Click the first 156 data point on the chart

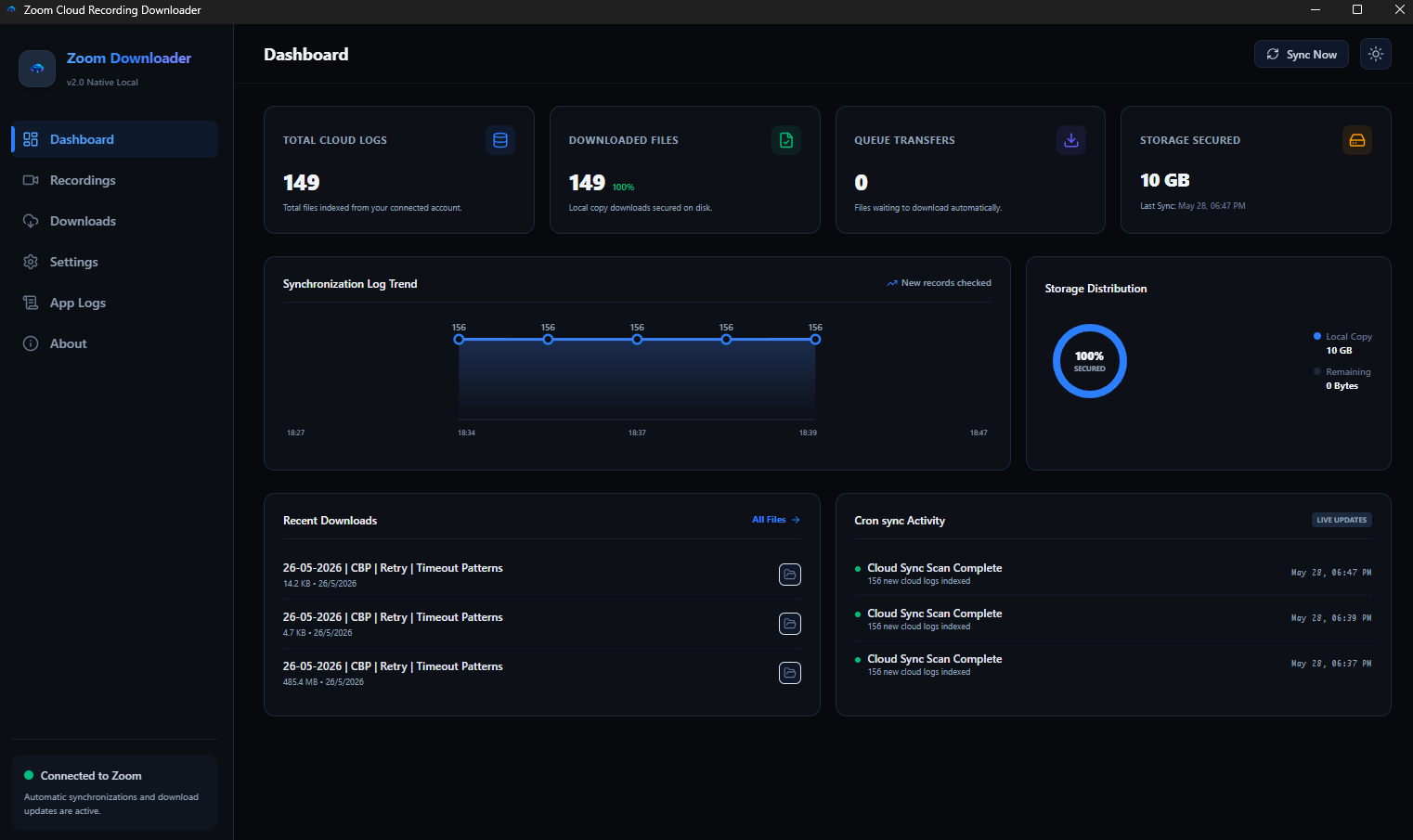pos(459,340)
